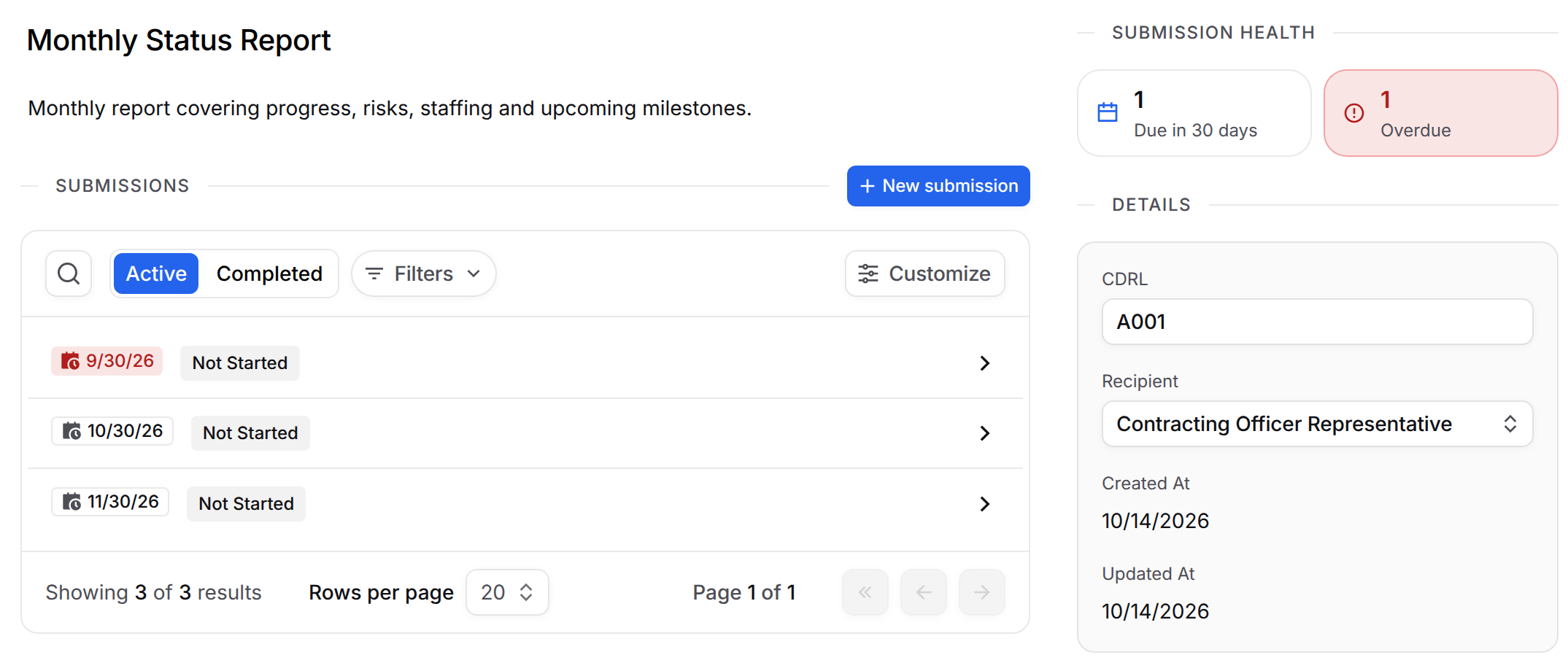Click the alert icon on the Overdue card
The image size is (1568, 663).
pyautogui.click(x=1354, y=113)
